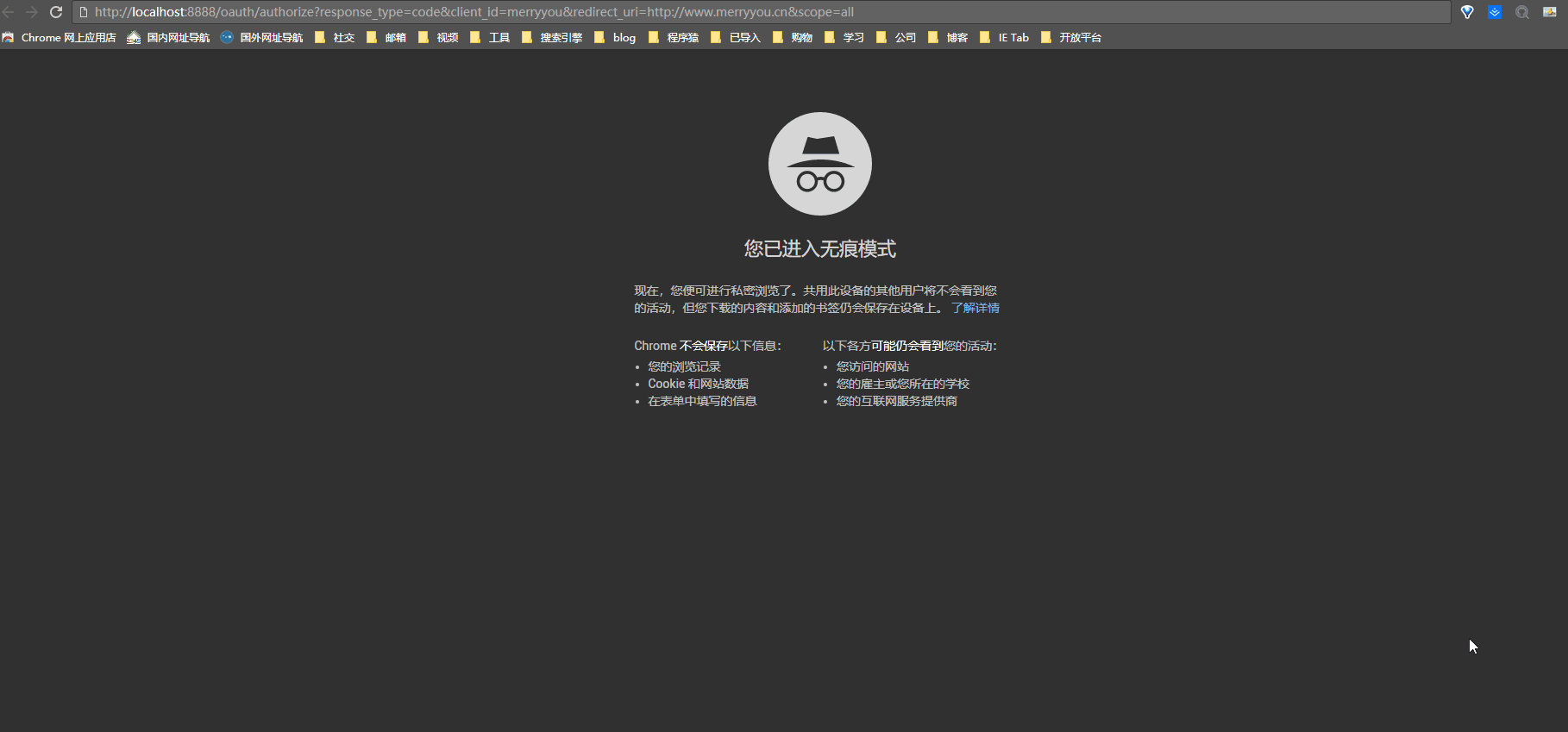The height and width of the screenshot is (732, 1568).
Task: Open the 开放平台 bookmark folder
Action: [1071, 37]
